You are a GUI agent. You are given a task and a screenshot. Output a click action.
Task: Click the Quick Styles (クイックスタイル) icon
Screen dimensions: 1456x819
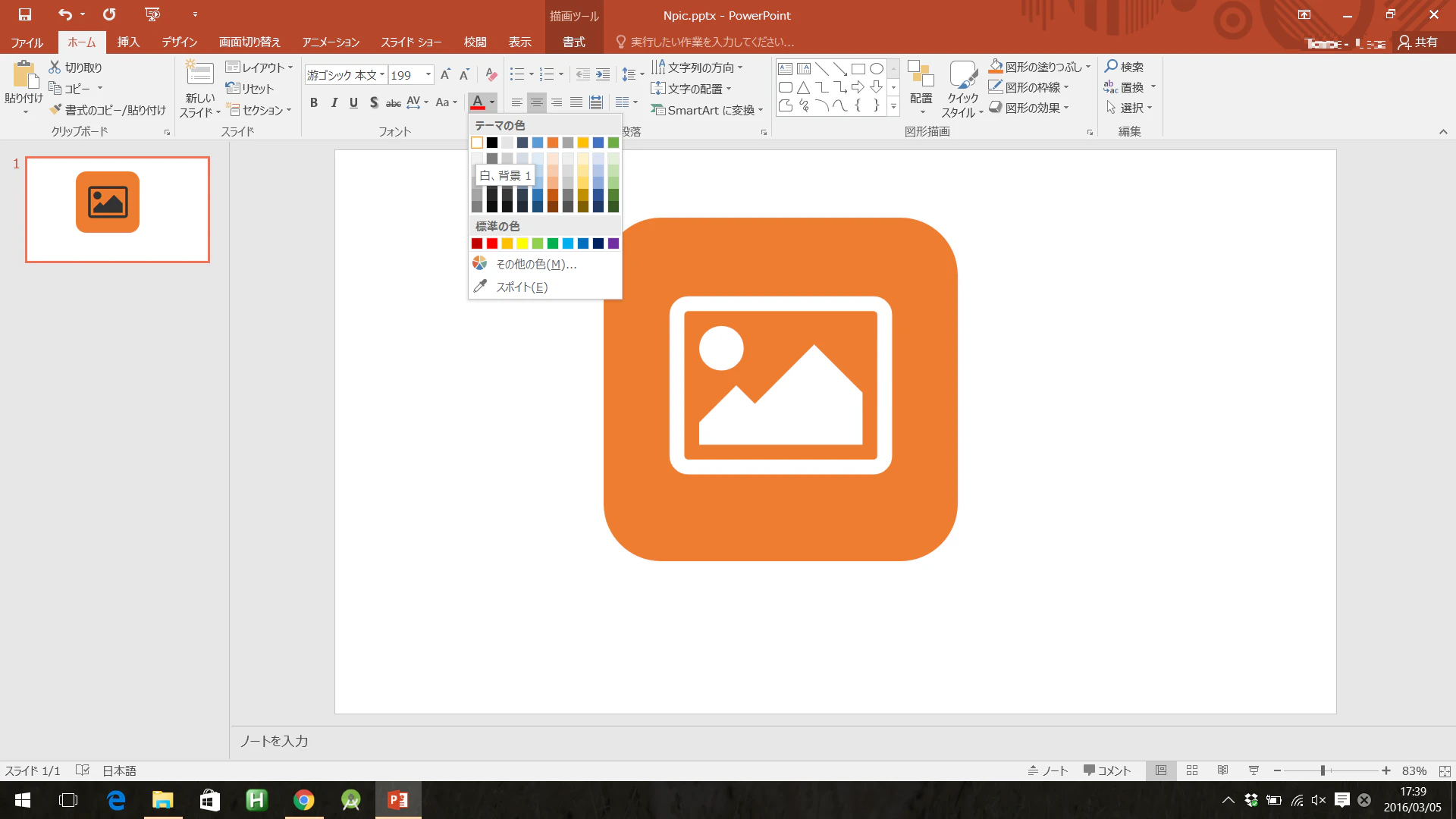963,74
